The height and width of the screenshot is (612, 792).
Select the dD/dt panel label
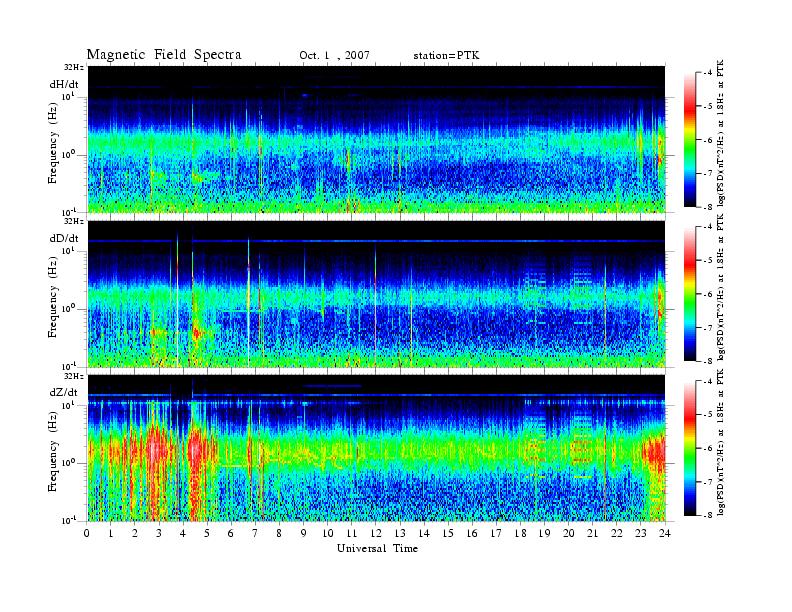click(x=64, y=238)
